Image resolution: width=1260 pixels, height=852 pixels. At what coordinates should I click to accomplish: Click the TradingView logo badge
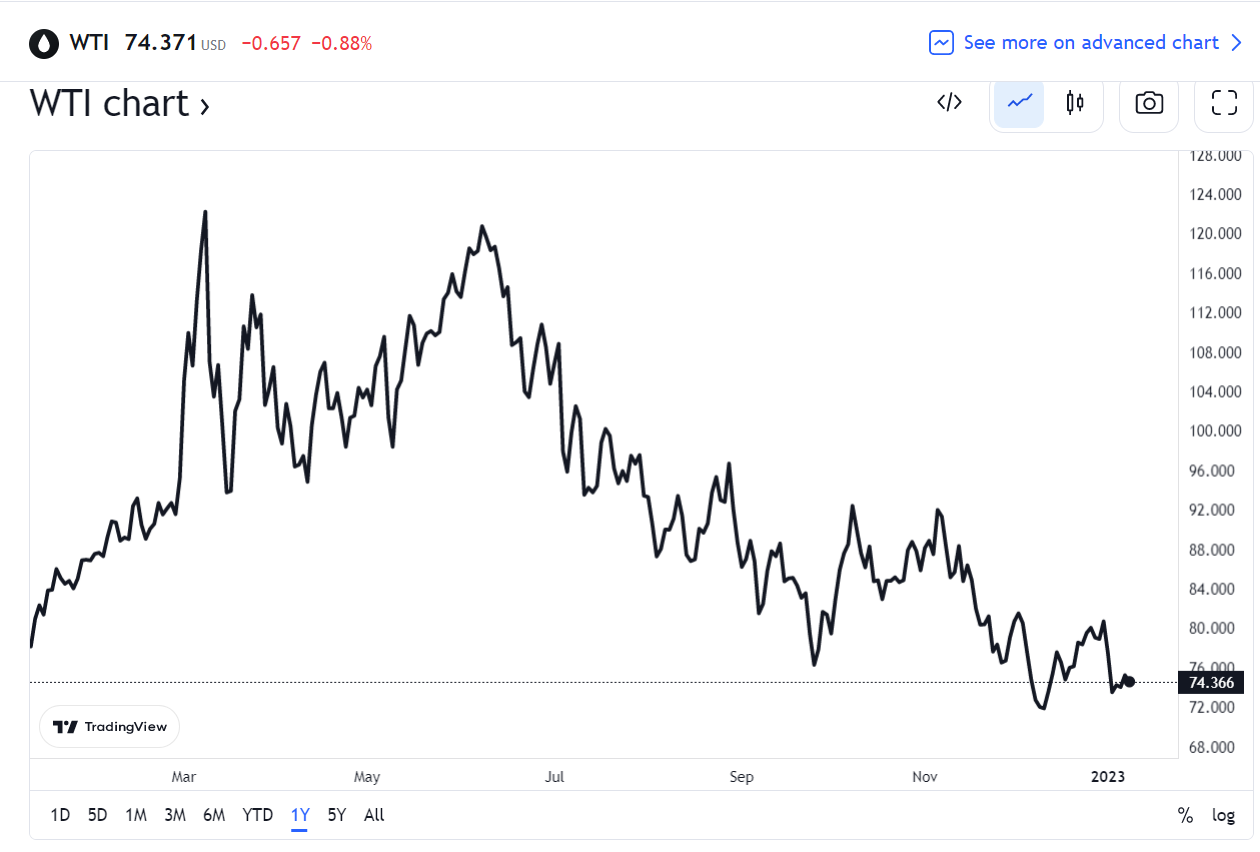tap(110, 727)
